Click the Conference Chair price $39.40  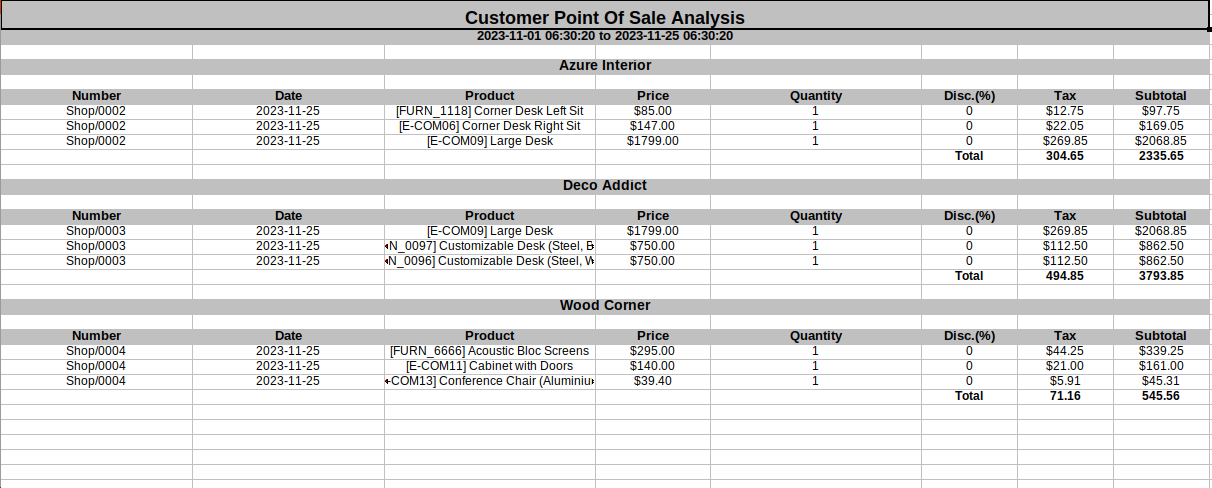(653, 381)
